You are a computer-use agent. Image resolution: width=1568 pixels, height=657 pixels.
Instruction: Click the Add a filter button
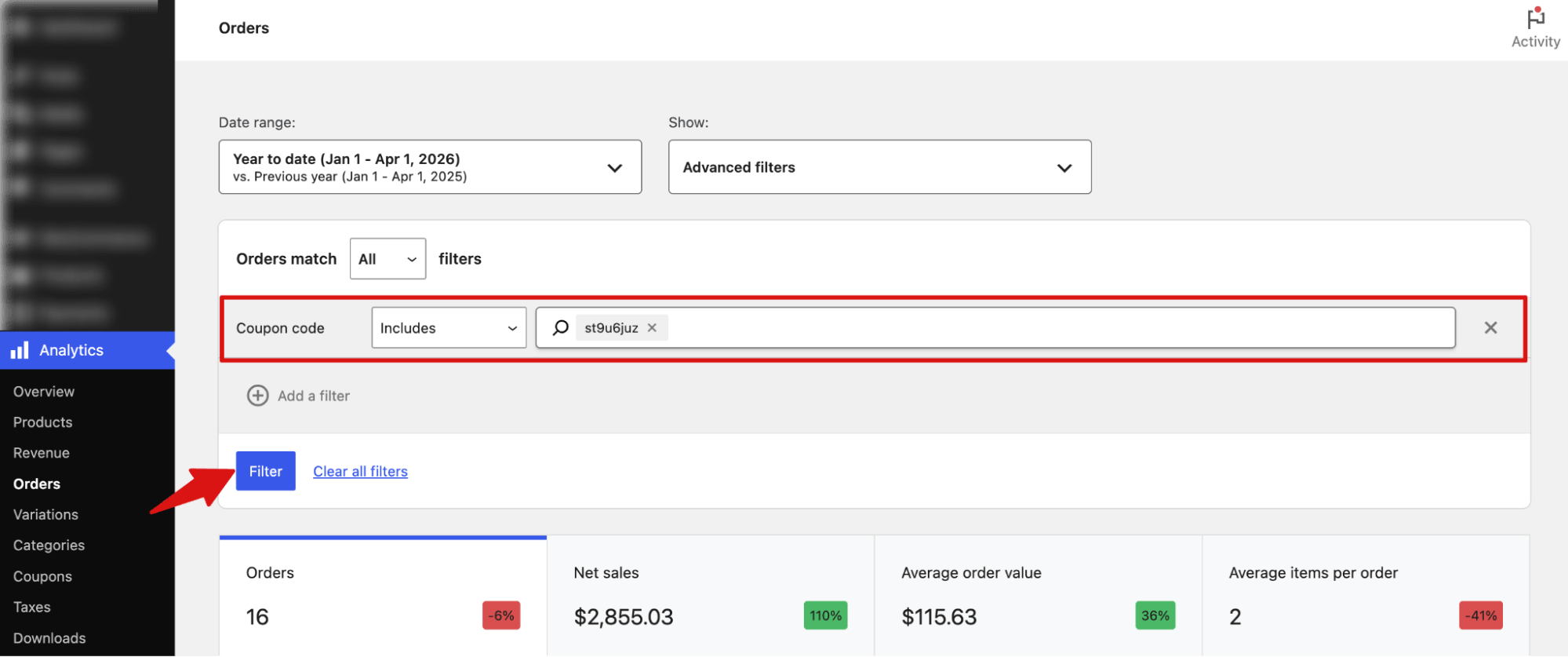click(299, 396)
